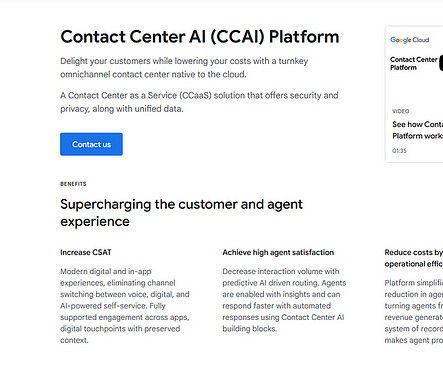Screen dimensions: 443x370
Task: Click the 'Contact Center AI (CCAI) Platform' heading
Action: (200, 37)
